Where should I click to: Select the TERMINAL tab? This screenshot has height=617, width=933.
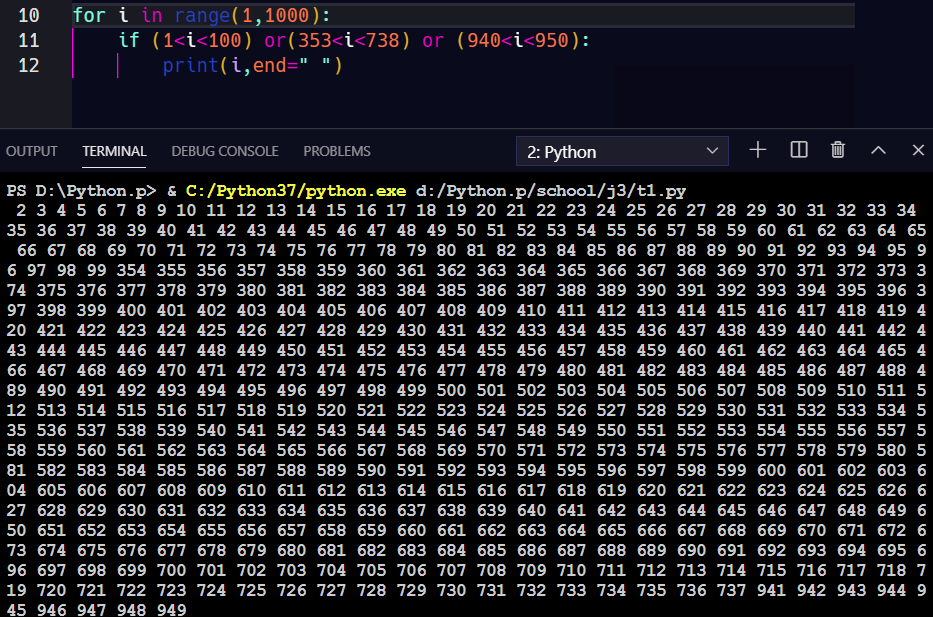tap(114, 151)
